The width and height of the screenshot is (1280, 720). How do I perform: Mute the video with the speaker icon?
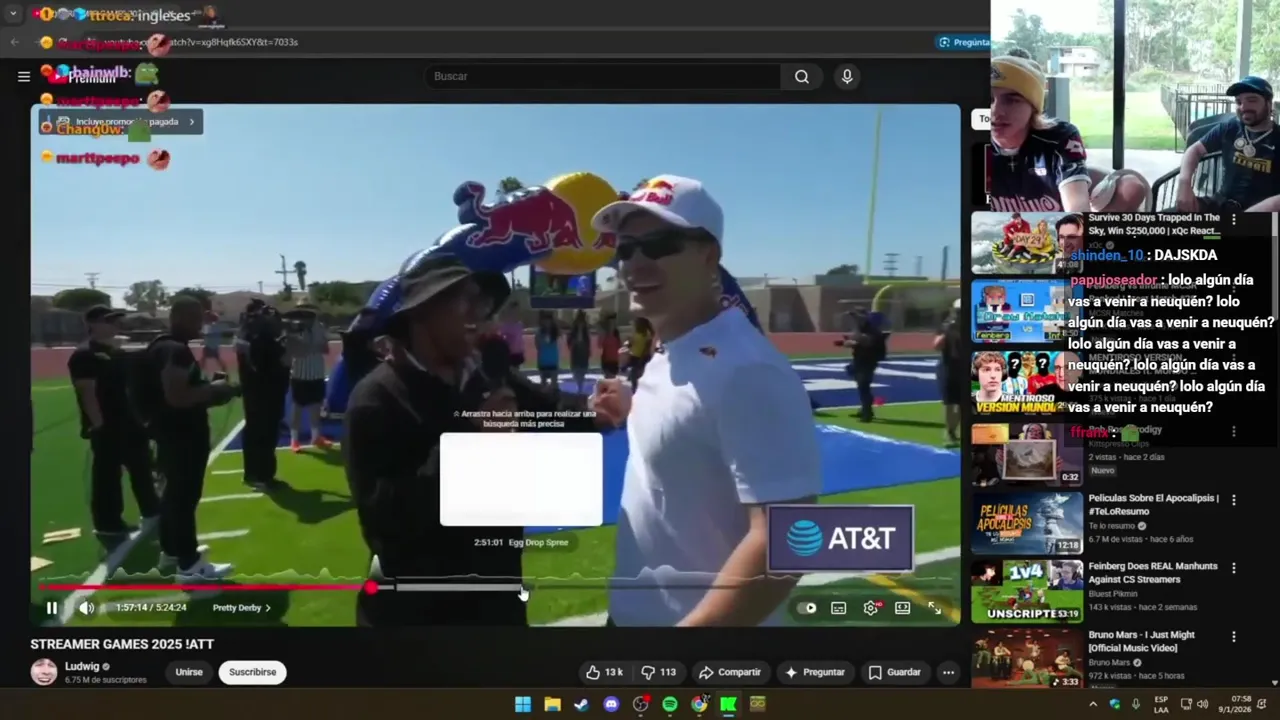click(87, 608)
